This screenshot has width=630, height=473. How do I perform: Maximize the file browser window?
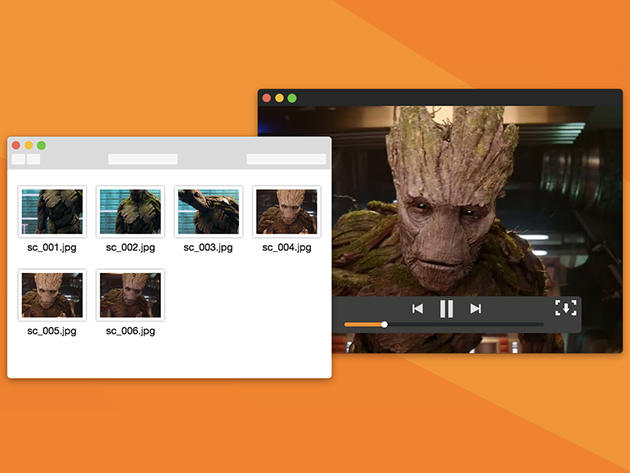[x=41, y=145]
